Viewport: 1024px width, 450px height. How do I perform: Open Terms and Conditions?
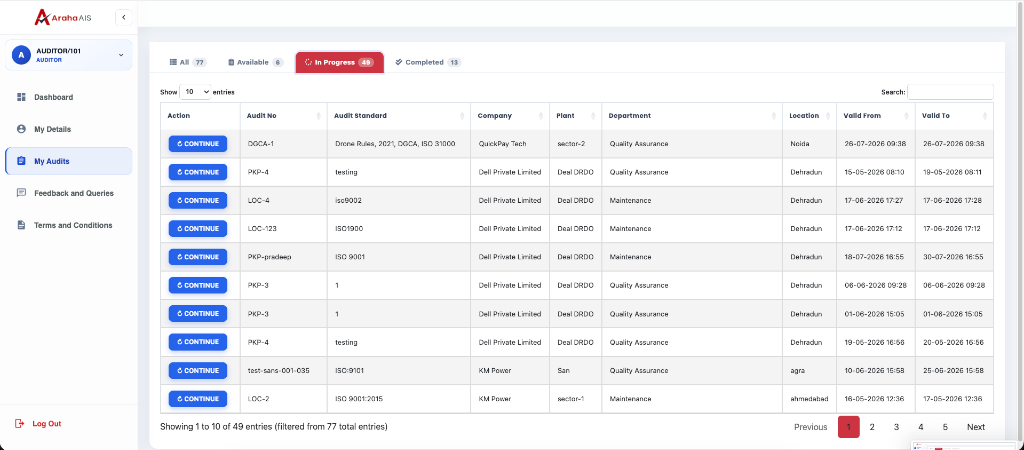(69, 225)
